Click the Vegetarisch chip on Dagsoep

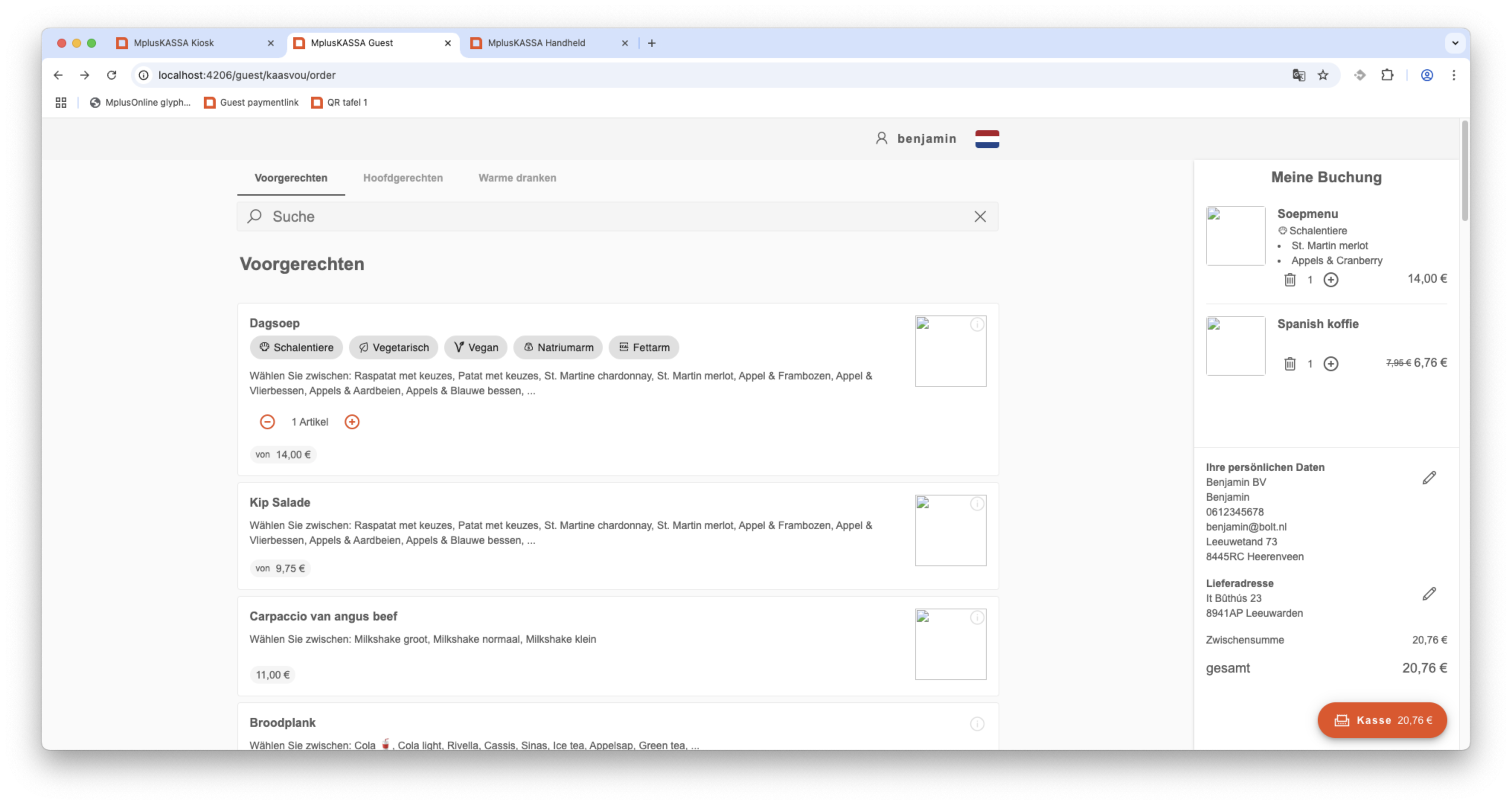(x=393, y=347)
